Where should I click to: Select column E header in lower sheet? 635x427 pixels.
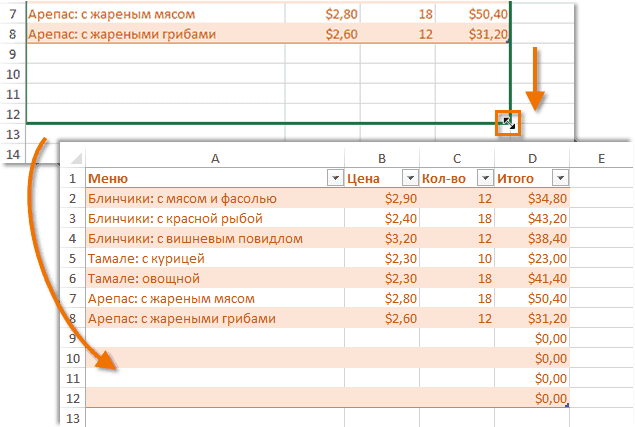coord(602,158)
